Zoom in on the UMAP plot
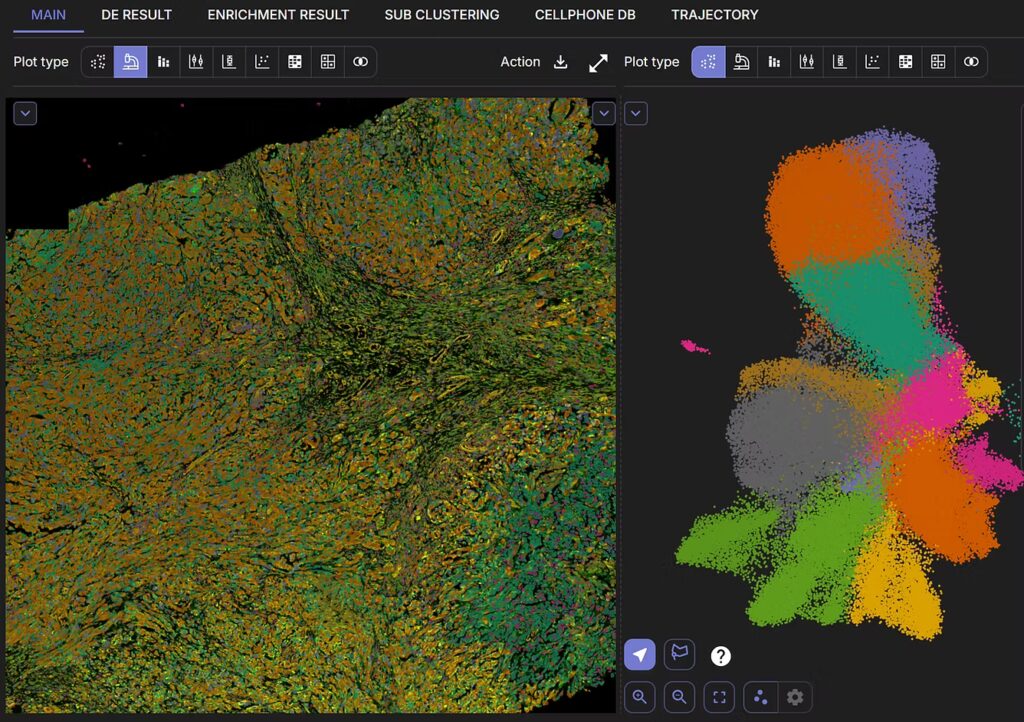 [640, 697]
